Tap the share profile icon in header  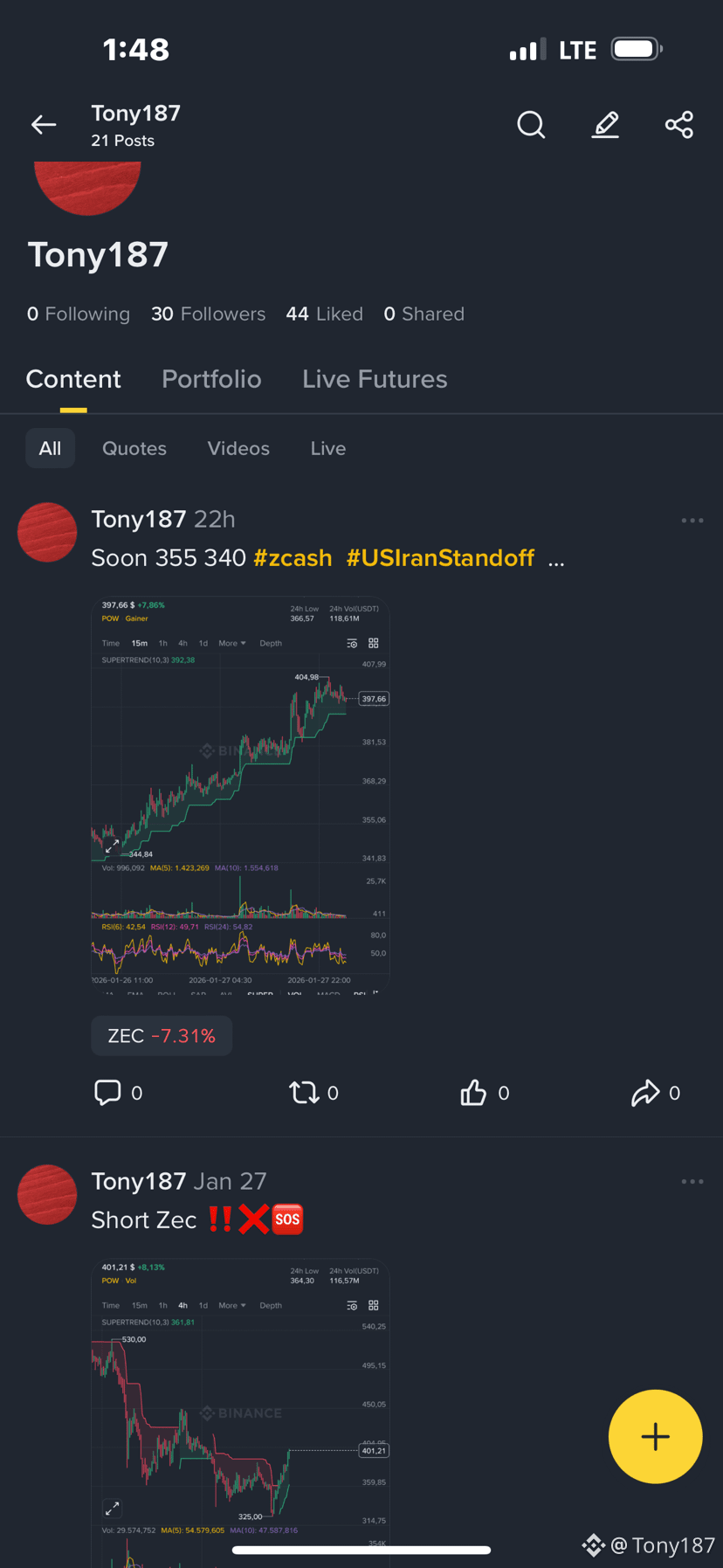(679, 125)
